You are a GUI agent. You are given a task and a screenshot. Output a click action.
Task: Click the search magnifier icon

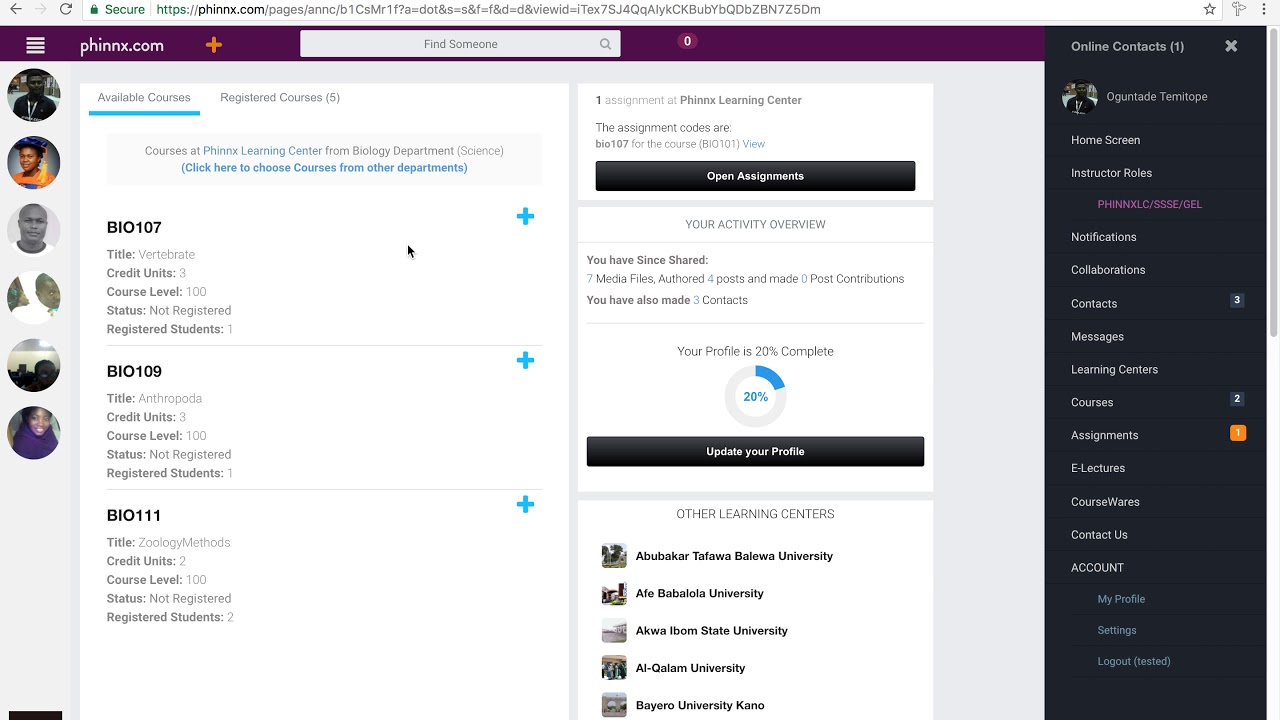click(x=605, y=44)
